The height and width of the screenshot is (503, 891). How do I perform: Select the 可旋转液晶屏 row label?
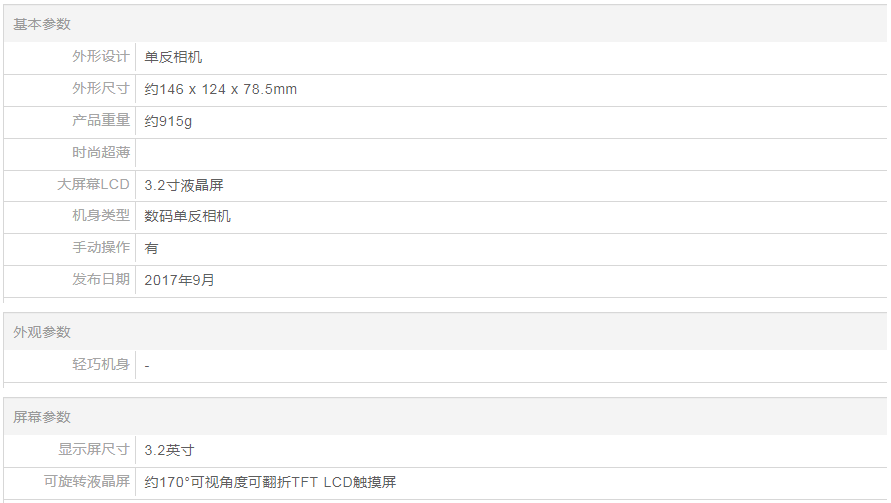[x=87, y=482]
